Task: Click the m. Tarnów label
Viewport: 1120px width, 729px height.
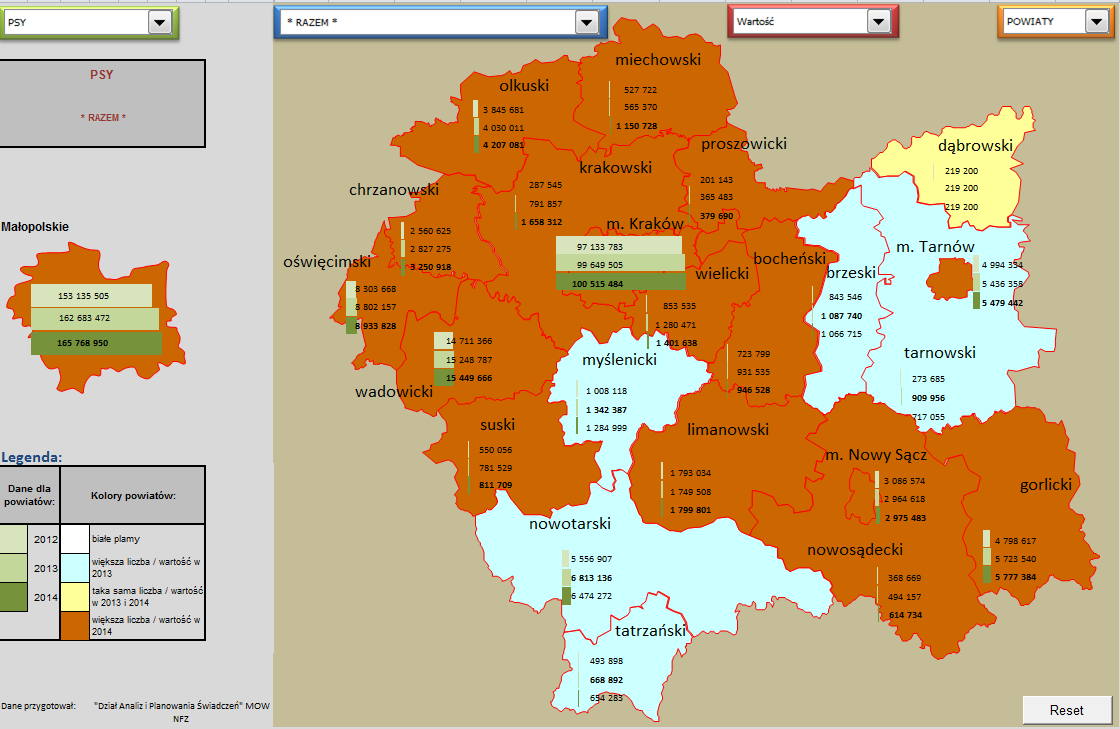Action: [935, 247]
